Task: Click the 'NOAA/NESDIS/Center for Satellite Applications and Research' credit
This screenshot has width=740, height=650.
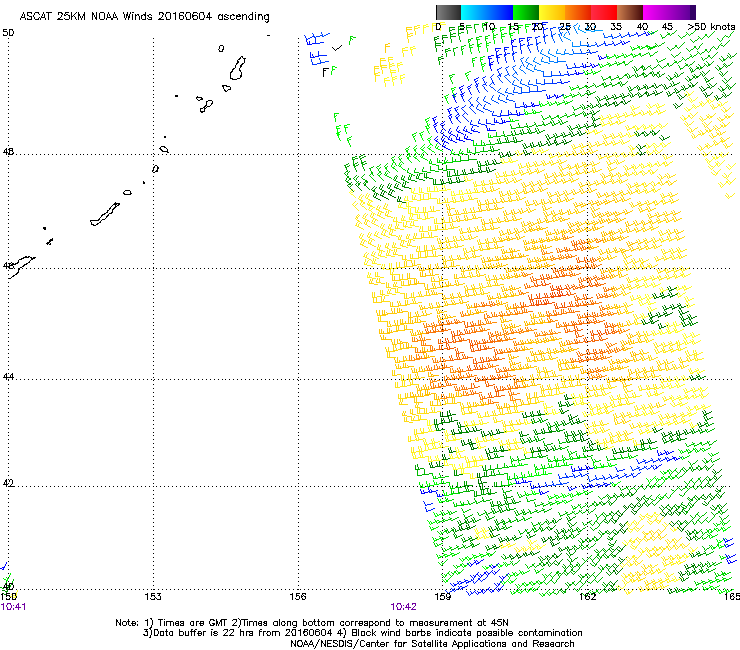Action: tap(432, 644)
